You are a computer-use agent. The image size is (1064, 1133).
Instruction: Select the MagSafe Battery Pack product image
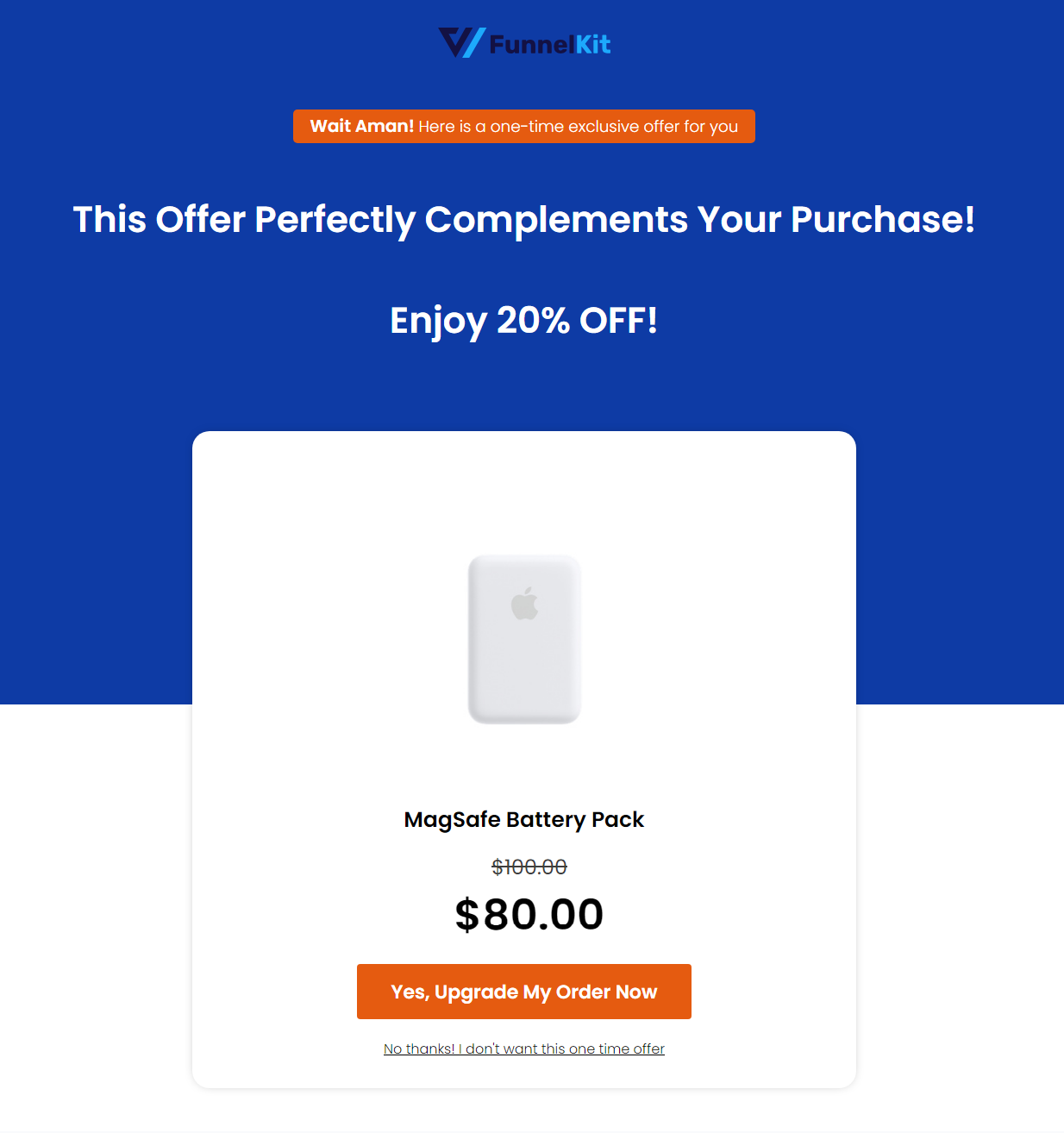pyautogui.click(x=524, y=640)
